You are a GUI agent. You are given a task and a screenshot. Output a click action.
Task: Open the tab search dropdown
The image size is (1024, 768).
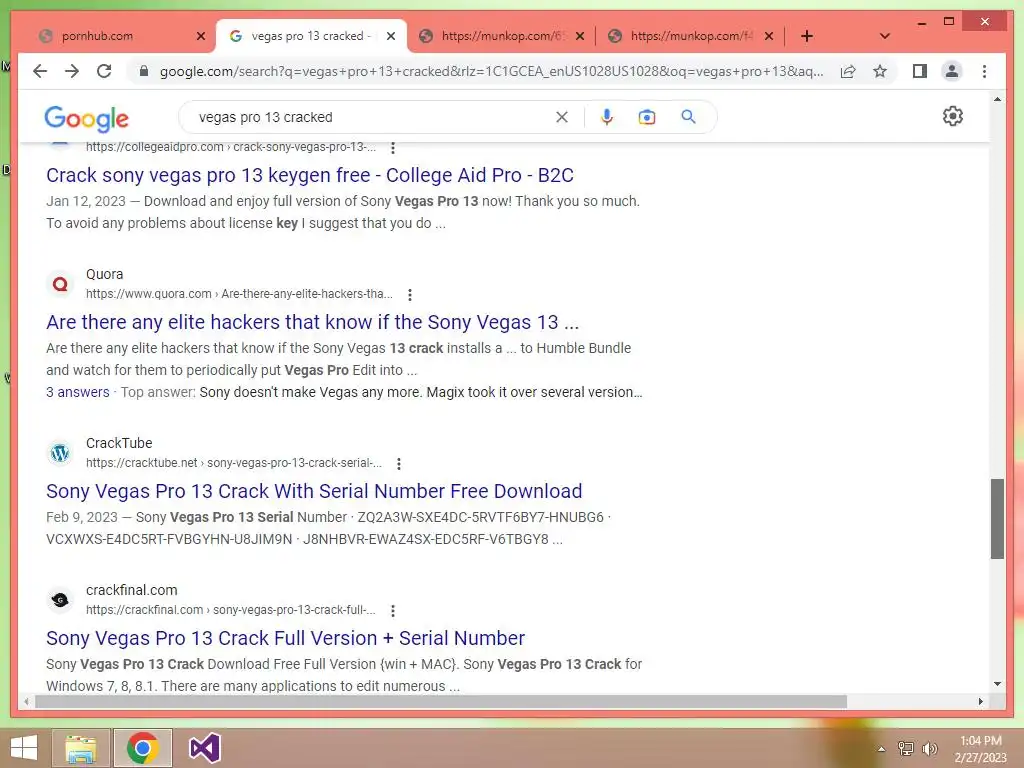[885, 36]
